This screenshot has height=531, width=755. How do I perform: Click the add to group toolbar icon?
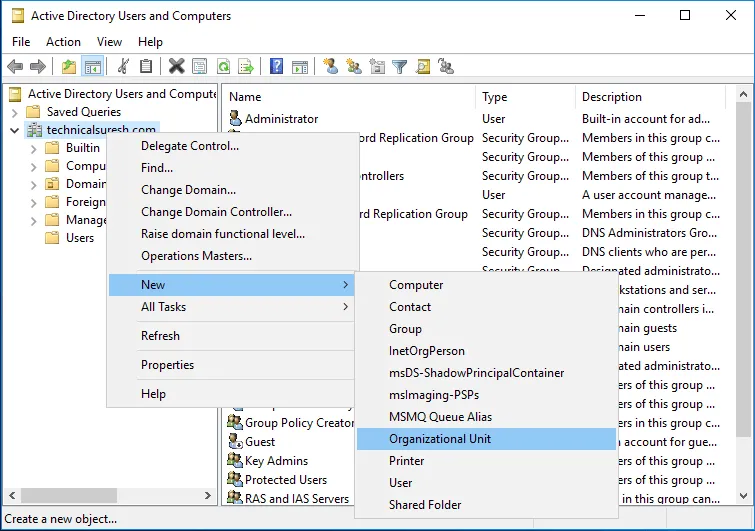click(446, 66)
